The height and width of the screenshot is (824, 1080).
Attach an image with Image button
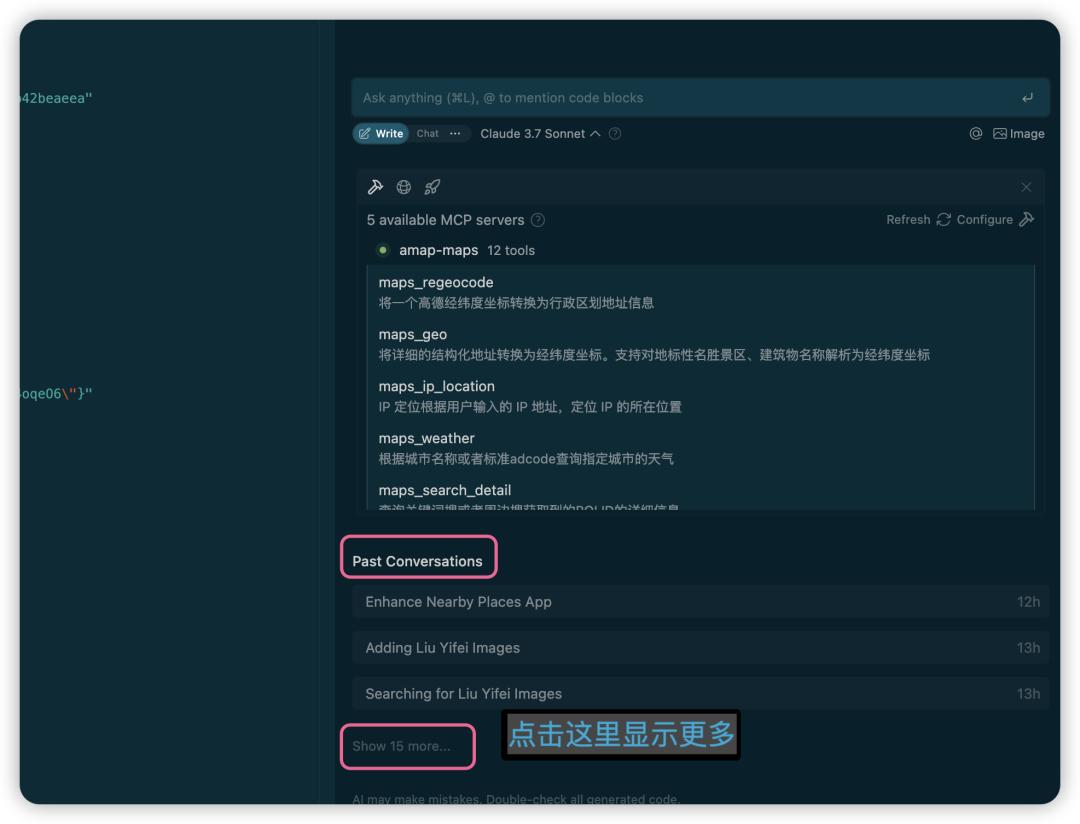coord(1018,134)
